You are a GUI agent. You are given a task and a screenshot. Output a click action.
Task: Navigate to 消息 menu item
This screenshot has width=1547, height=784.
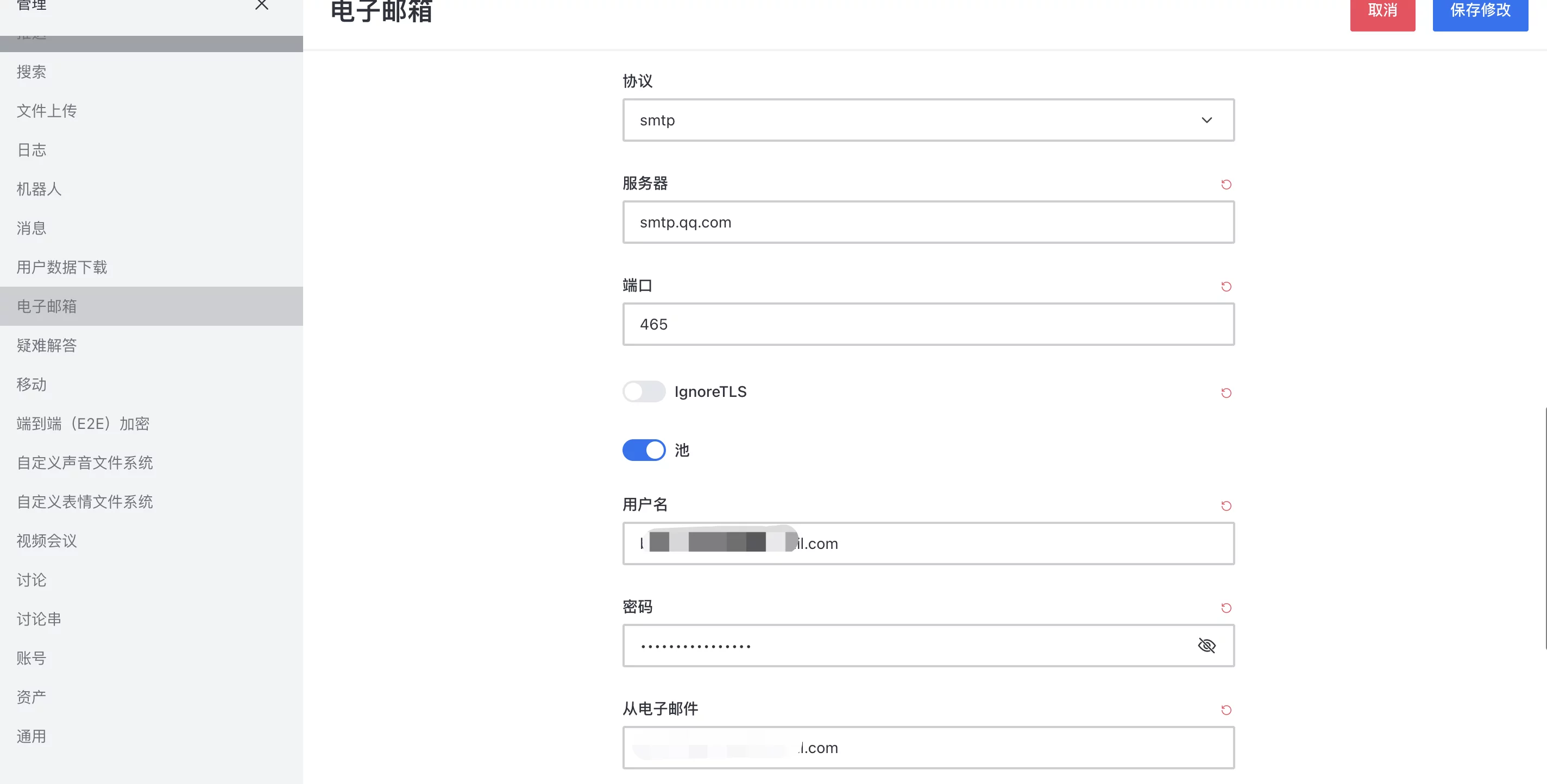pos(31,228)
